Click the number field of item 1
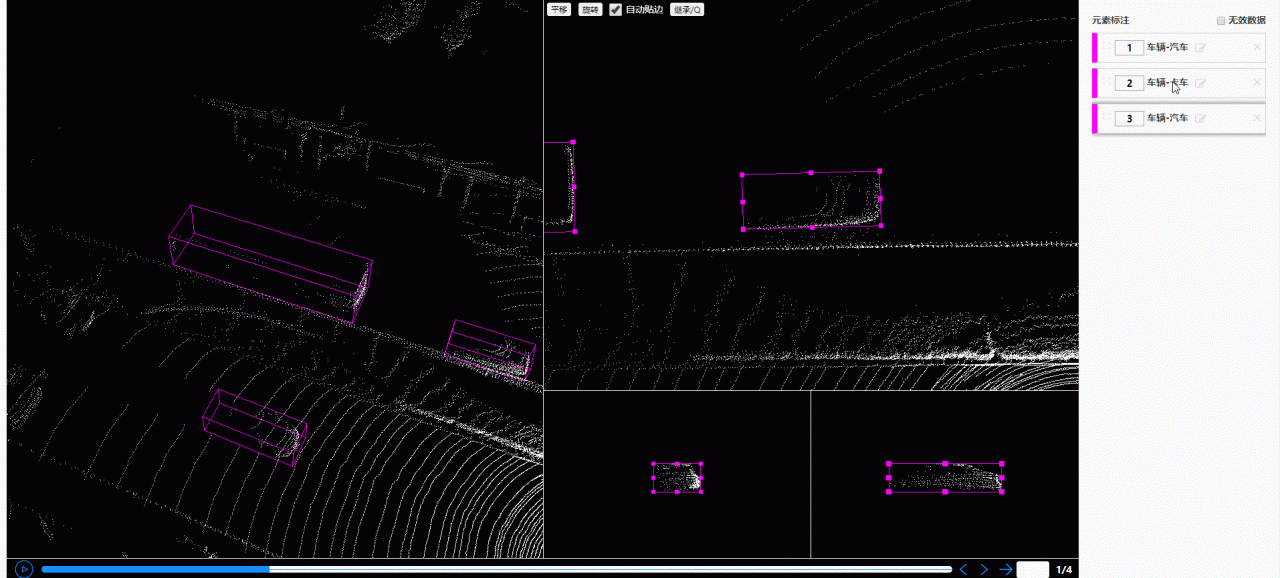 [x=1129, y=47]
